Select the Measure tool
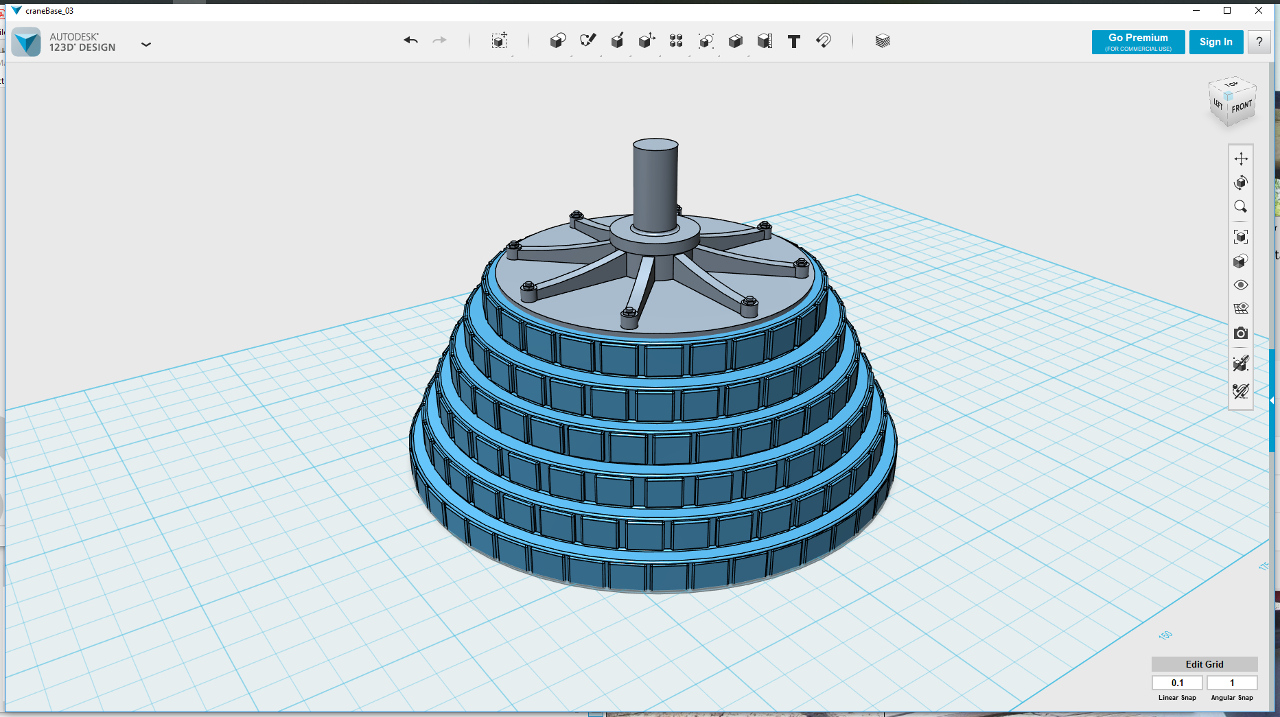 click(x=765, y=41)
